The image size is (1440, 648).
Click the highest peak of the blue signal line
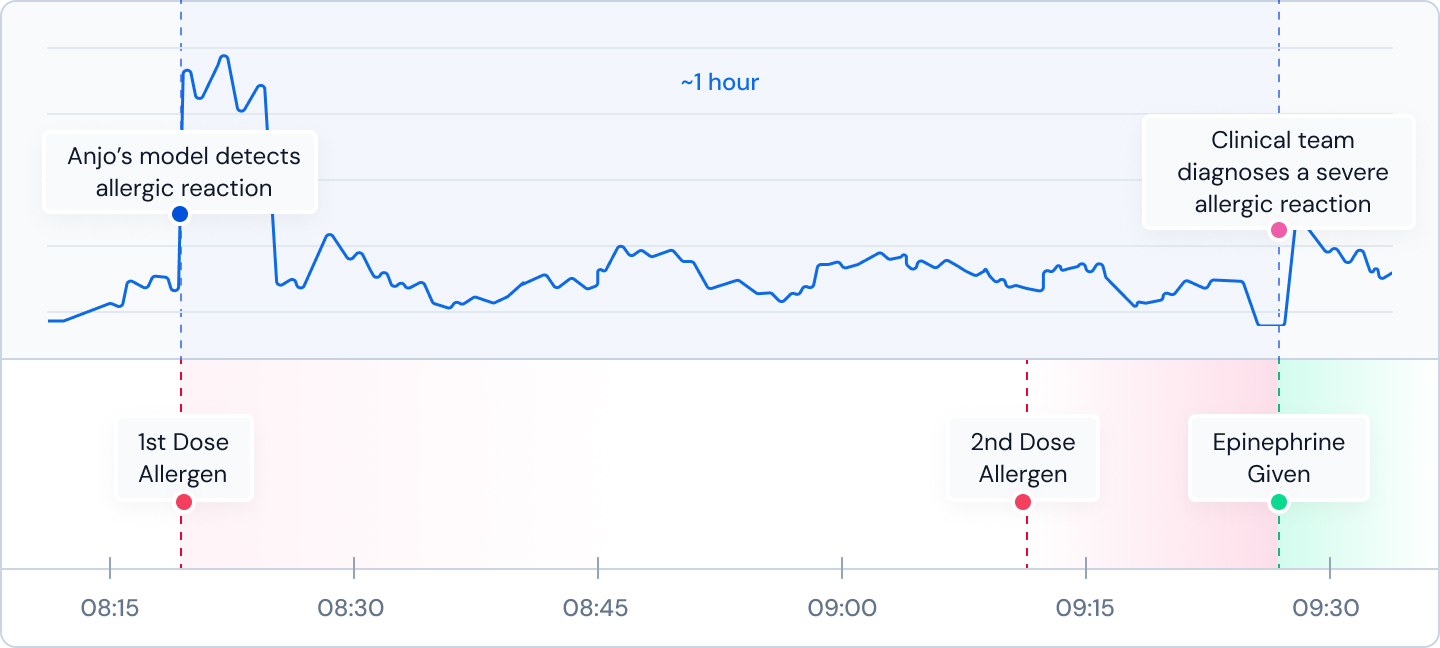(225, 57)
